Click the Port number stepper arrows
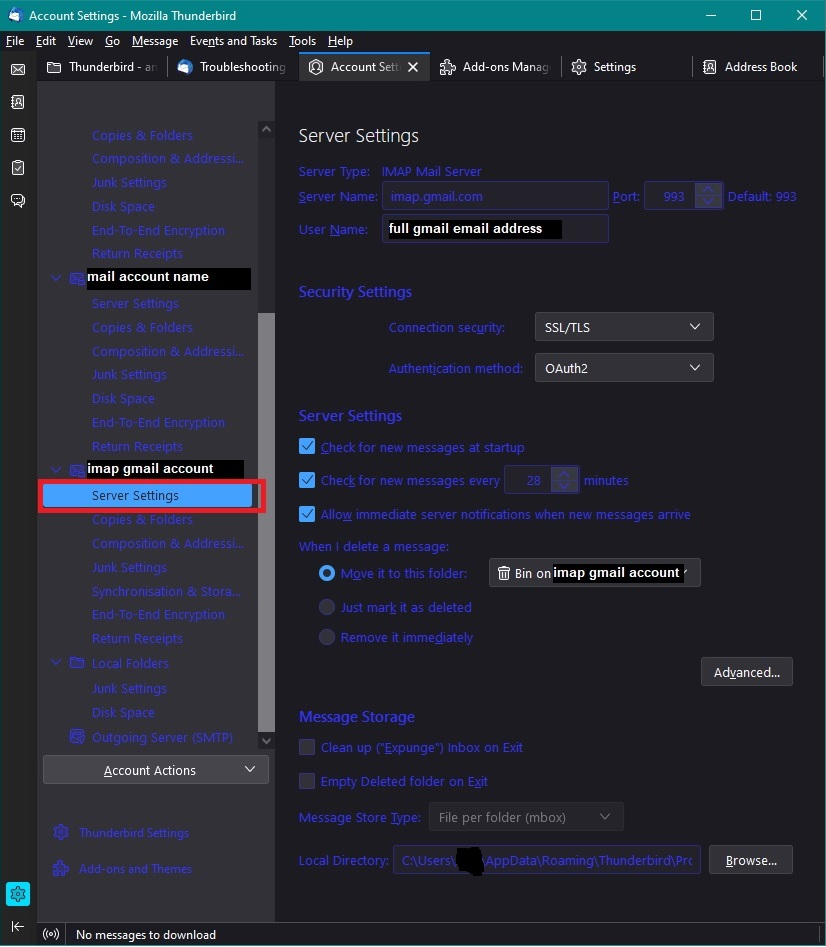 click(x=708, y=196)
